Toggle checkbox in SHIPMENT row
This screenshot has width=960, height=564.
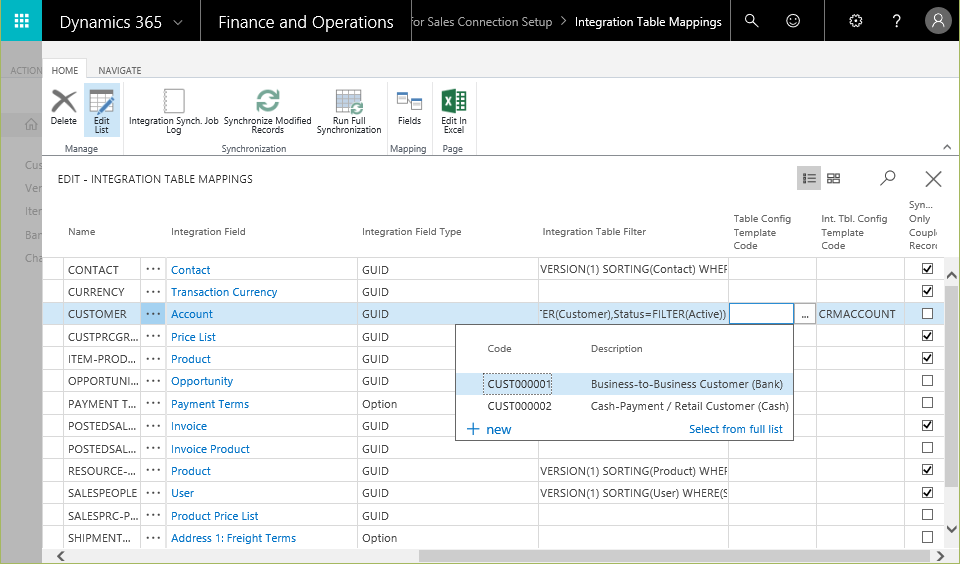click(928, 537)
